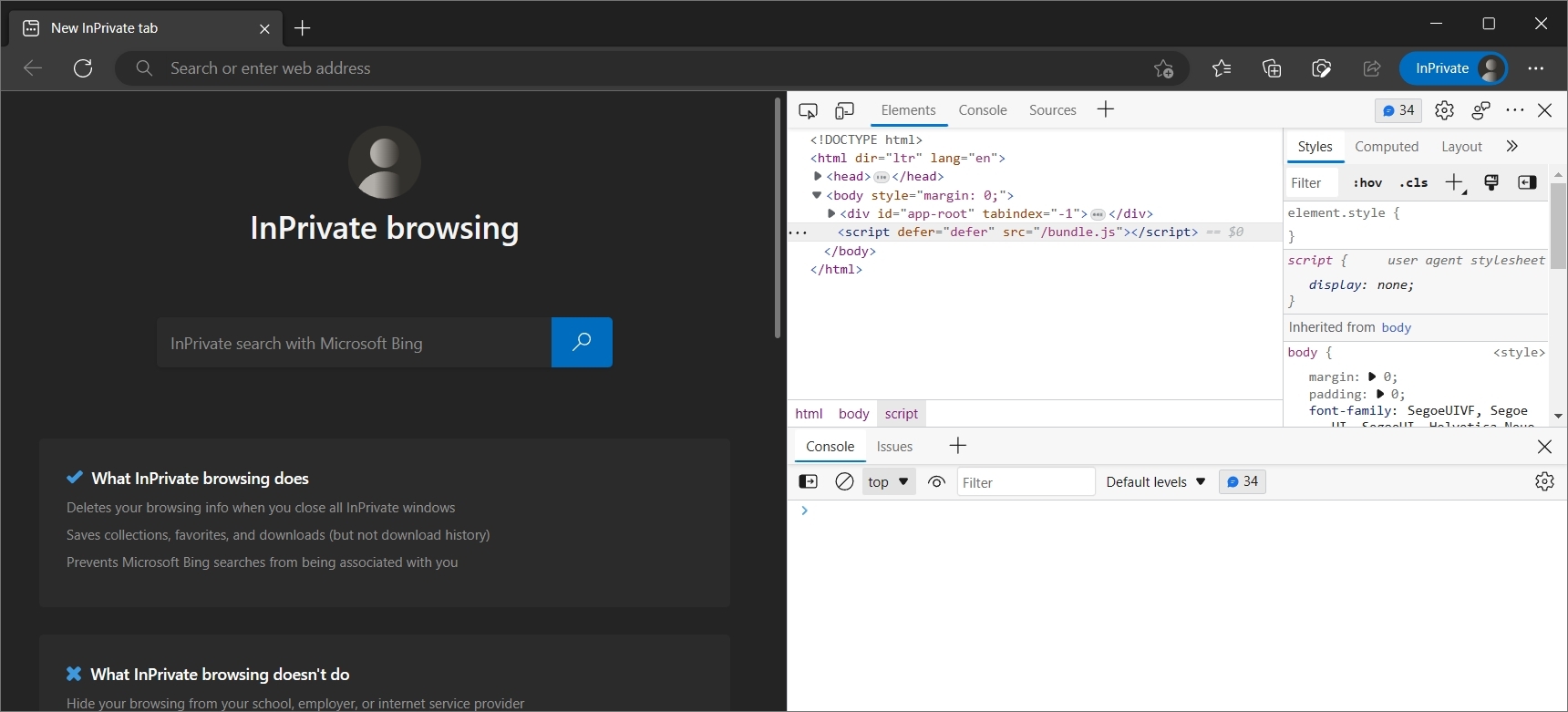
Task: Open DevTools settings gear
Action: click(1444, 110)
